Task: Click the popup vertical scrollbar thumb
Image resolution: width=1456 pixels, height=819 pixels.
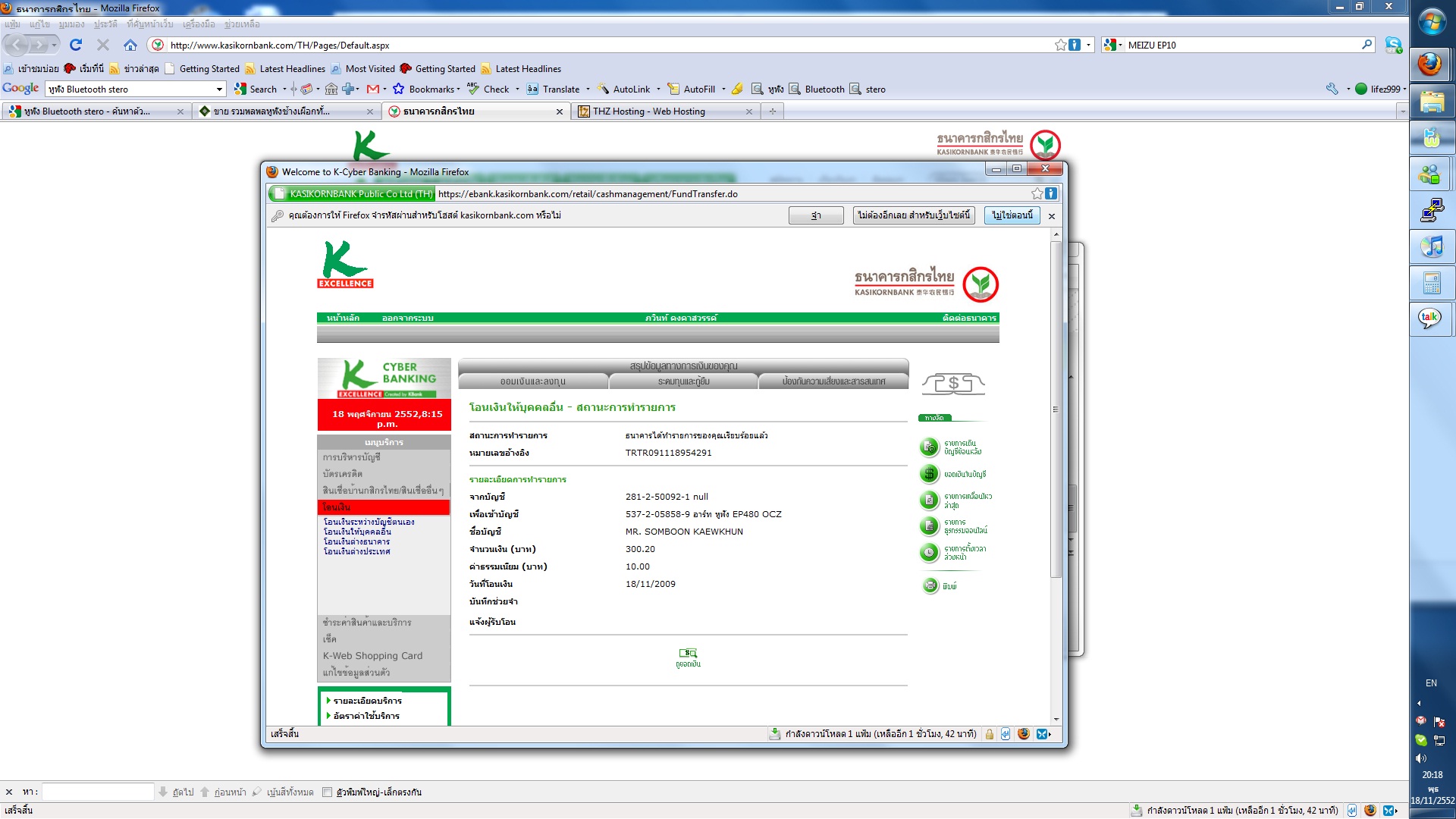Action: (1055, 409)
